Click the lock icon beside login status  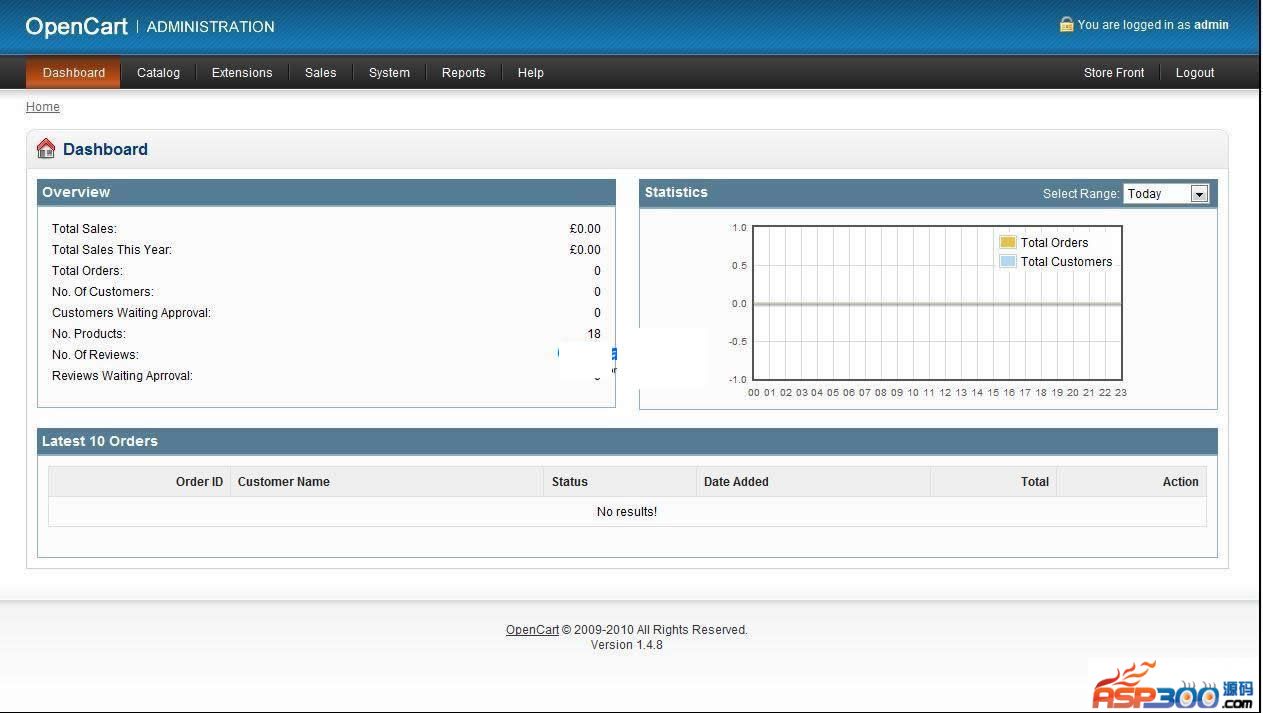[x=1066, y=25]
